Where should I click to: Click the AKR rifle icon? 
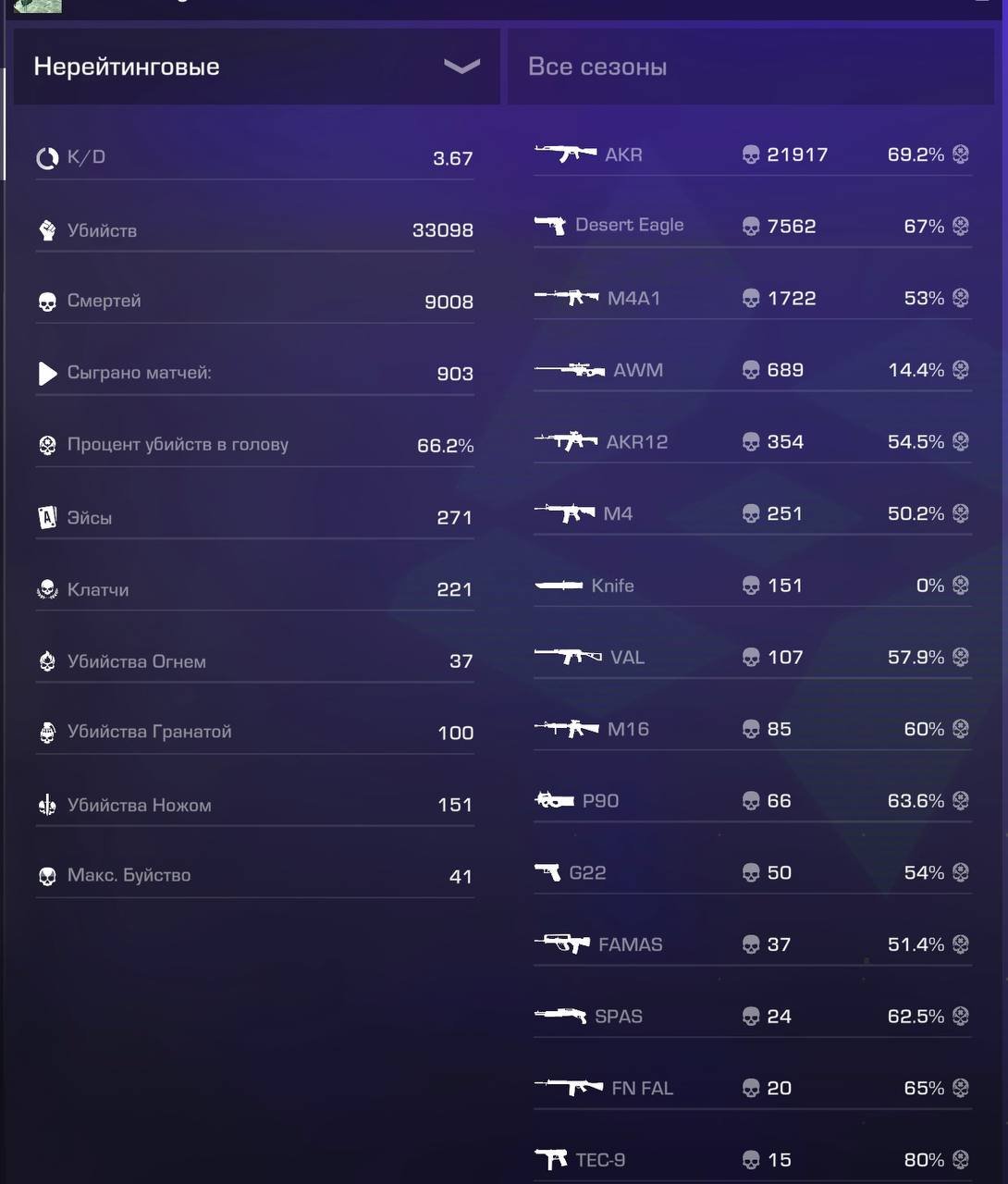pos(566,154)
